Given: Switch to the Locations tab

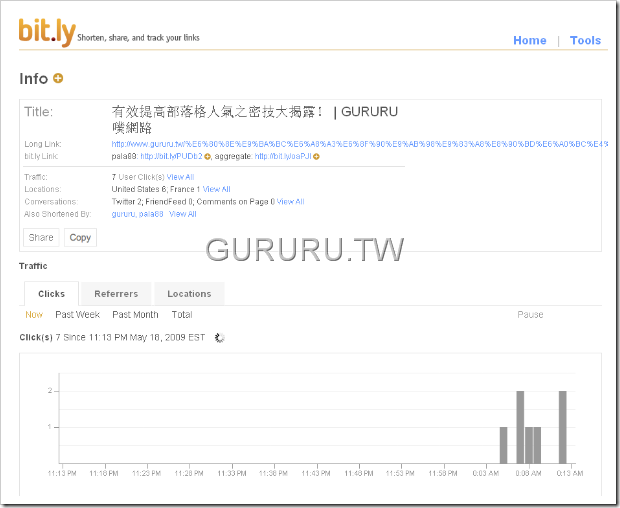Looking at the screenshot, I should [x=189, y=294].
